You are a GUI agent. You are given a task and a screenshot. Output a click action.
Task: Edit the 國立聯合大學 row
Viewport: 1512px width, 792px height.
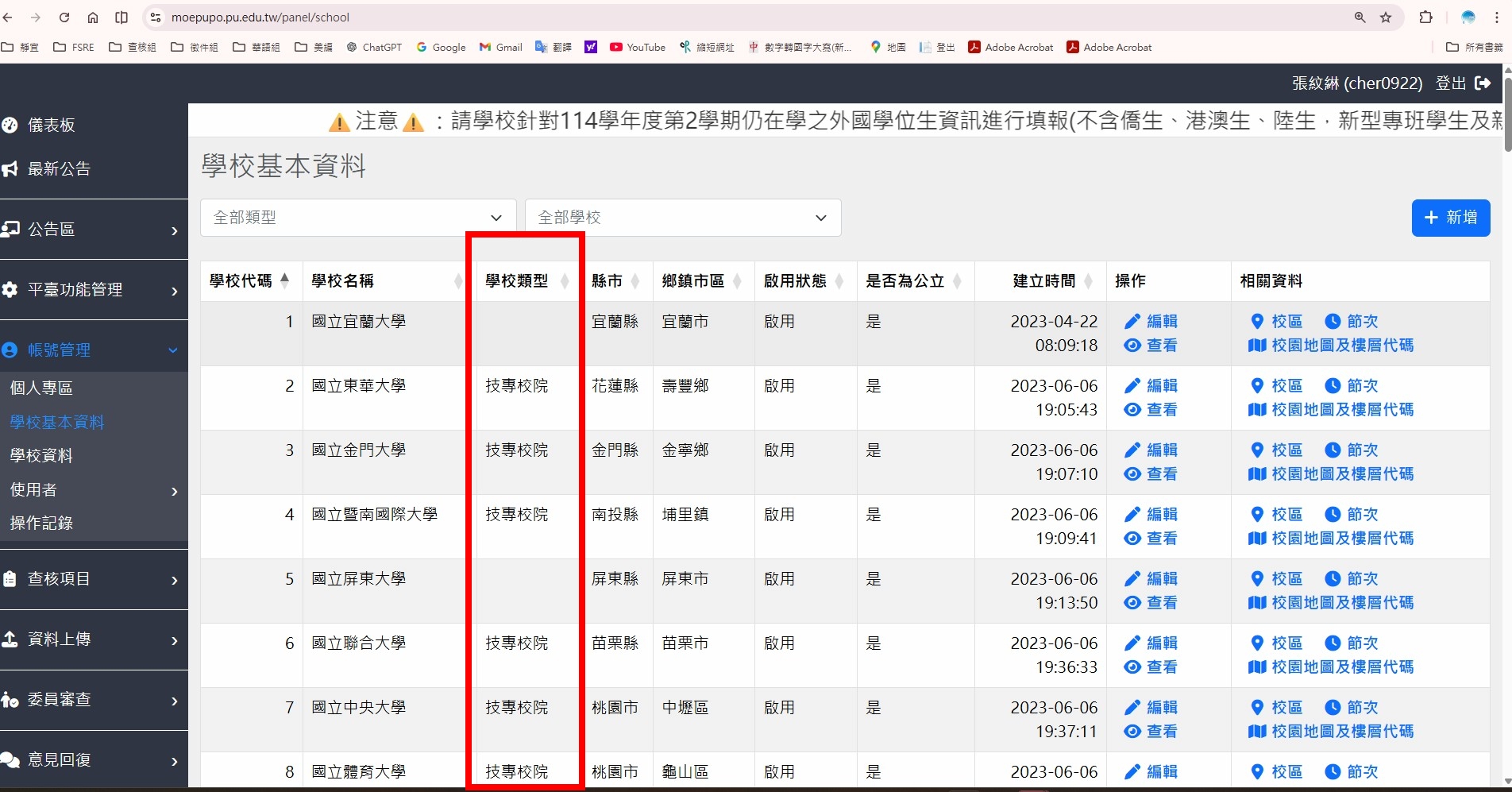pos(1151,643)
